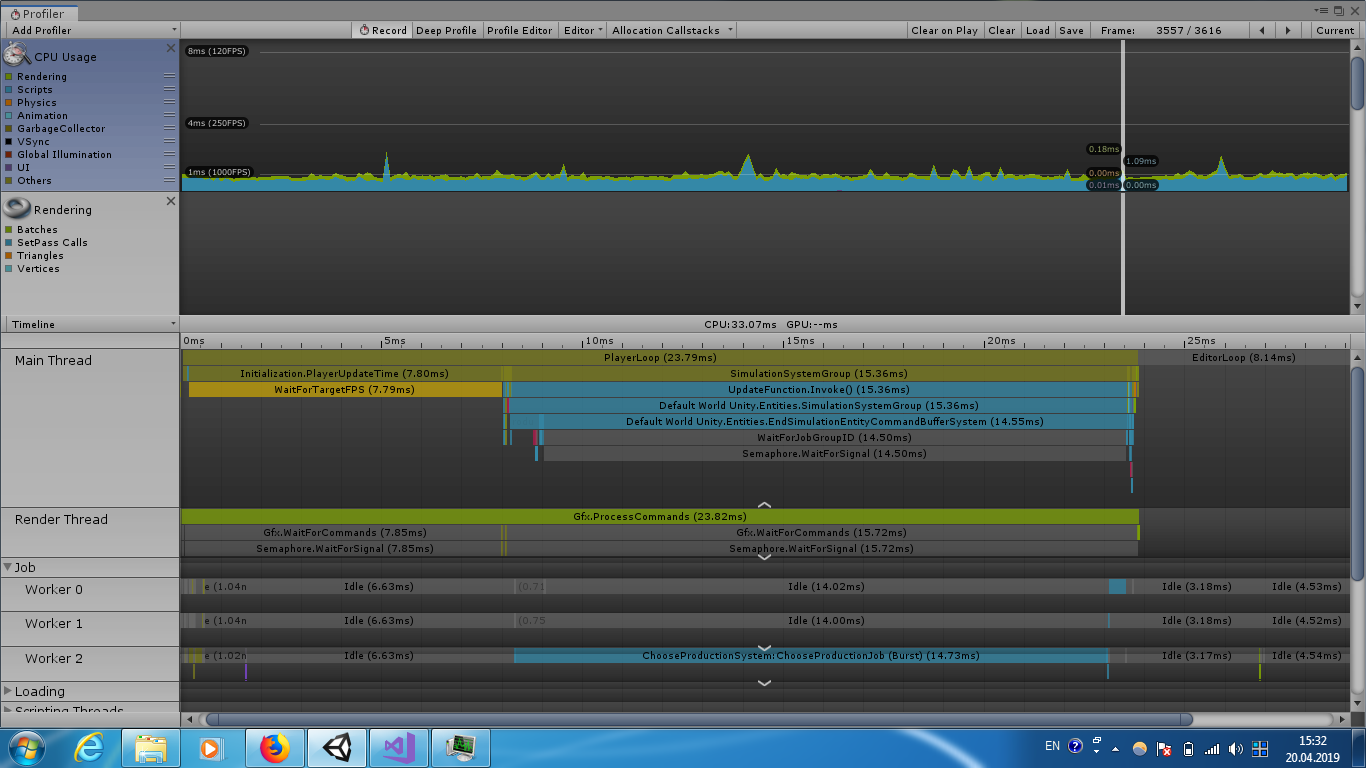Click the CPU Usage stopwatch icon

(x=17, y=55)
